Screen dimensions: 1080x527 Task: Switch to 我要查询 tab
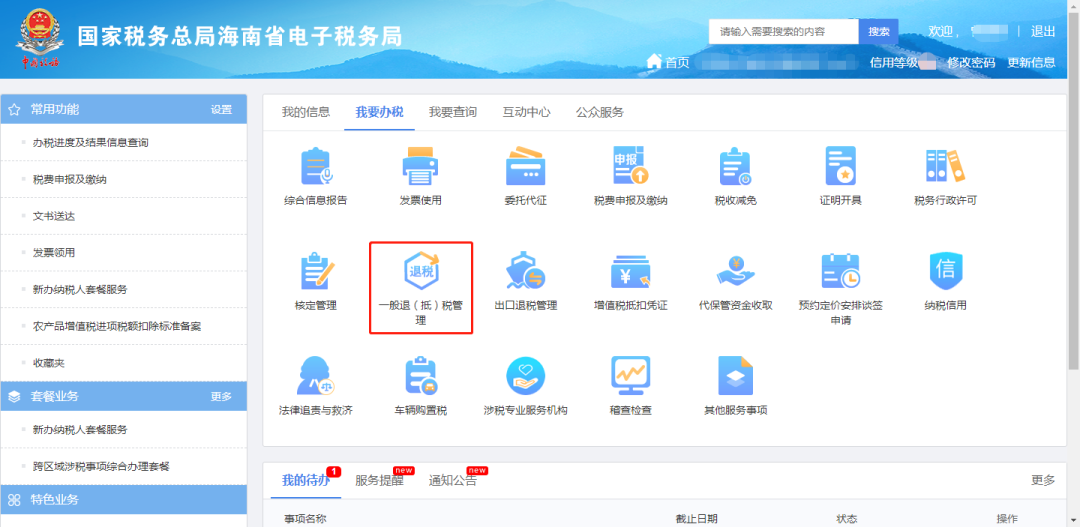coord(453,112)
